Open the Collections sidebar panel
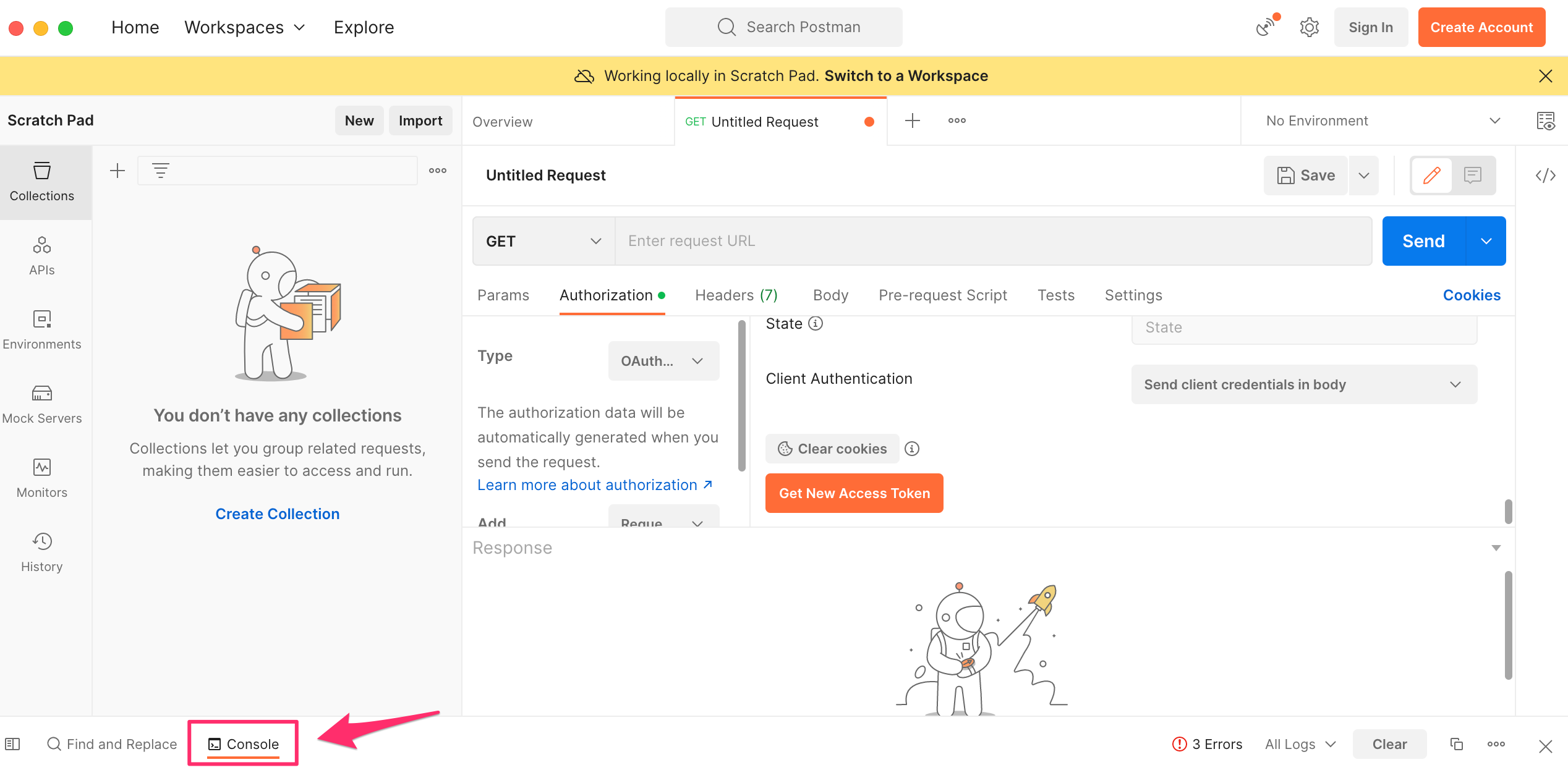The width and height of the screenshot is (1568, 770). 42,182
